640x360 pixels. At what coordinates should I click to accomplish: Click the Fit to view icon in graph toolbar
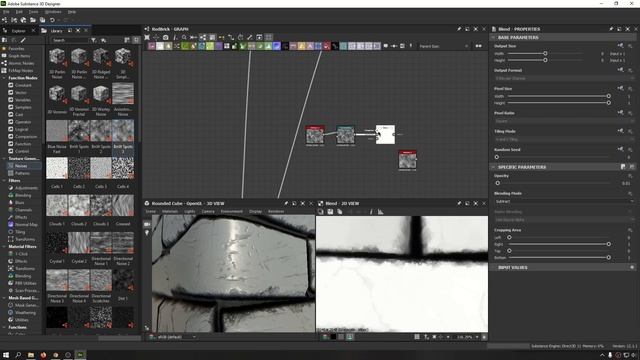click(147, 37)
